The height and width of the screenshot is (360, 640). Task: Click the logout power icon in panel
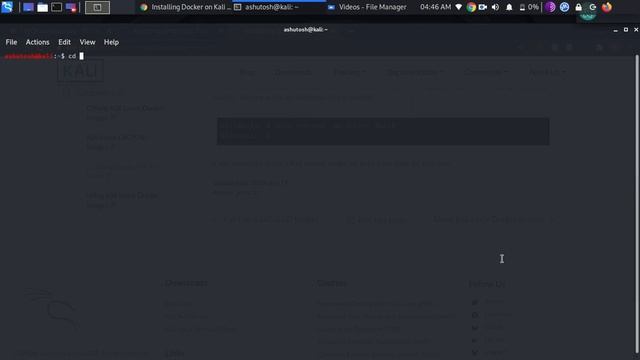pos(593,7)
